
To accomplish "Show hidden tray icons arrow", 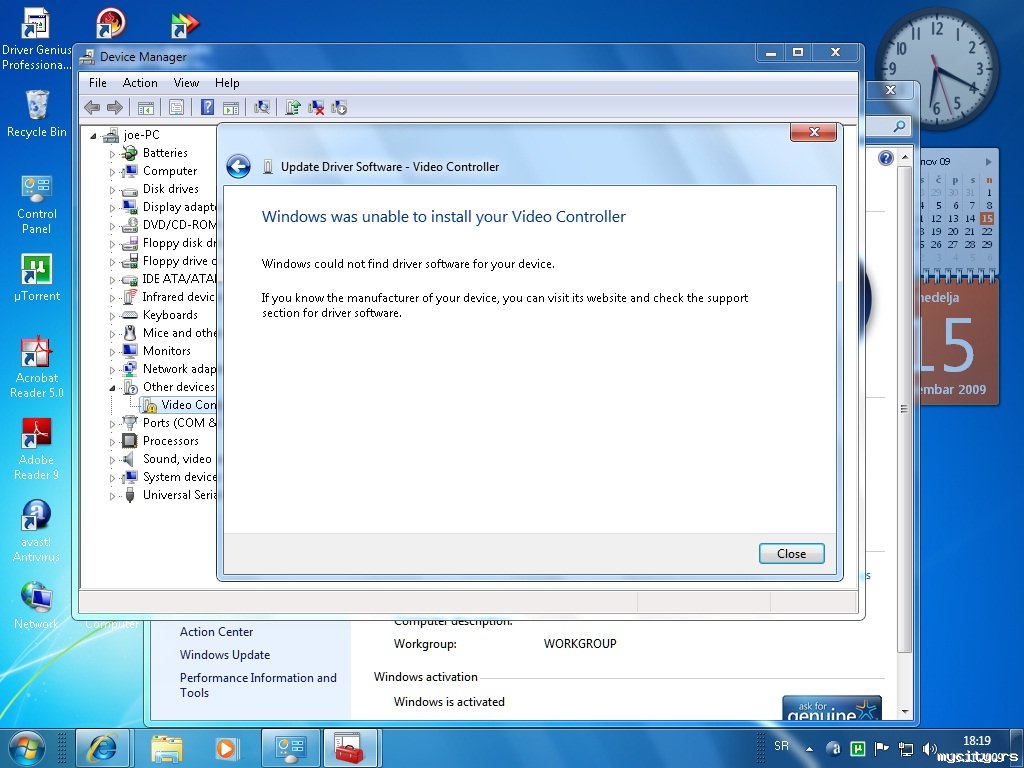I will point(809,749).
